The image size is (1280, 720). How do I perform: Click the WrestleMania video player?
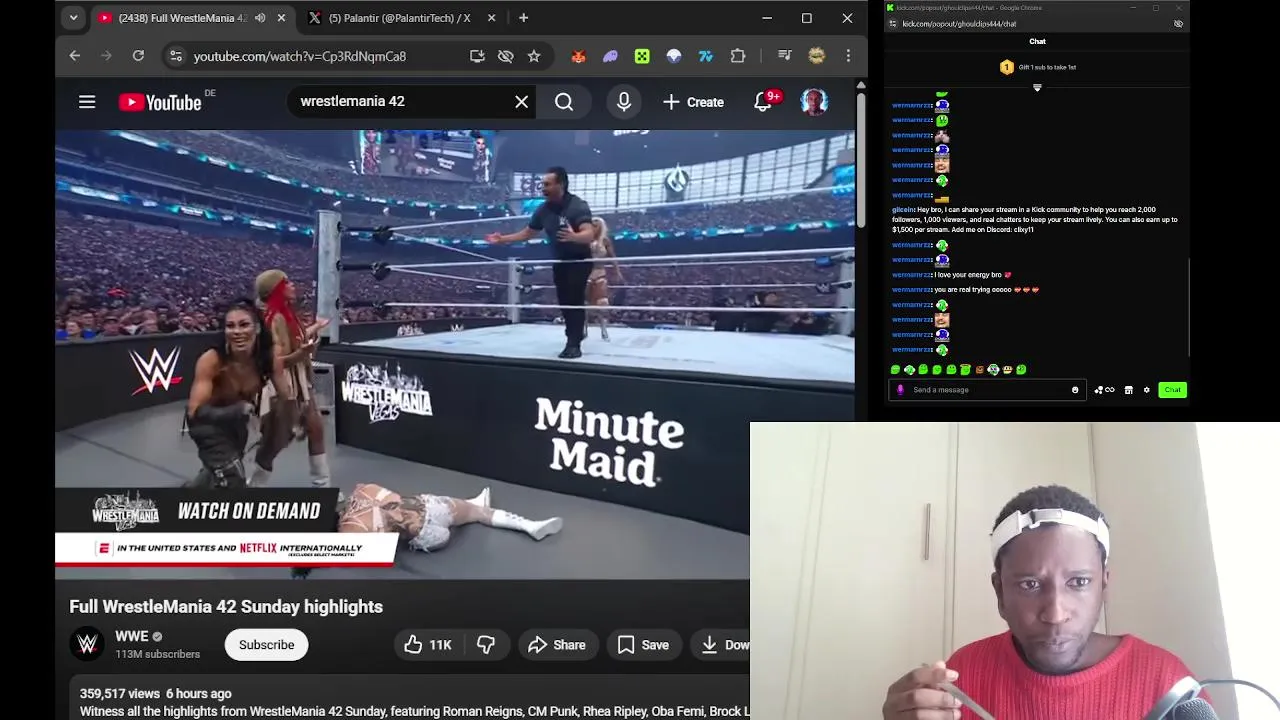455,355
